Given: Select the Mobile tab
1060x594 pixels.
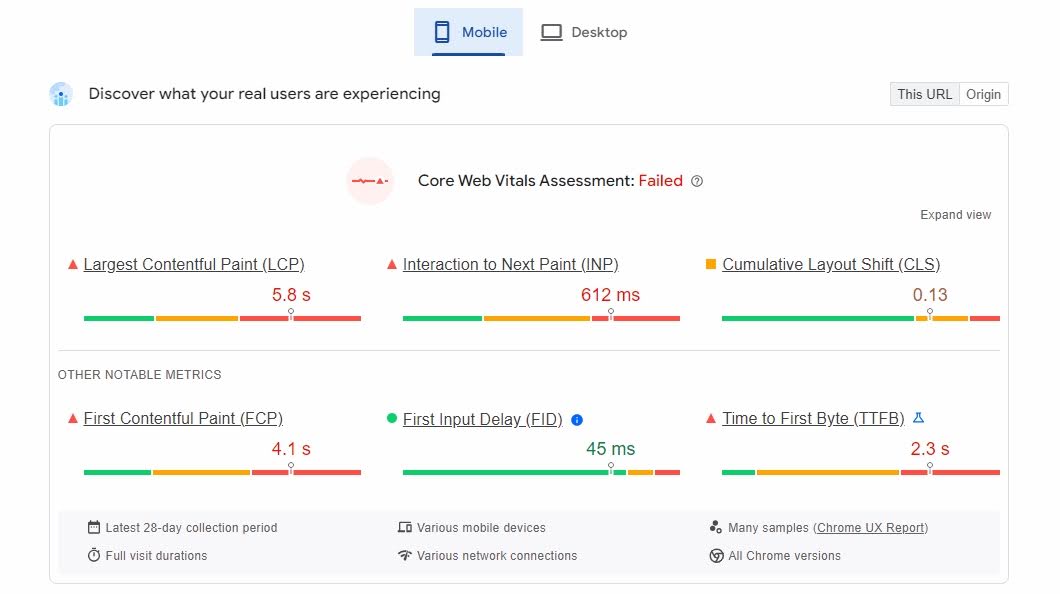Looking at the screenshot, I should [x=468, y=31].
